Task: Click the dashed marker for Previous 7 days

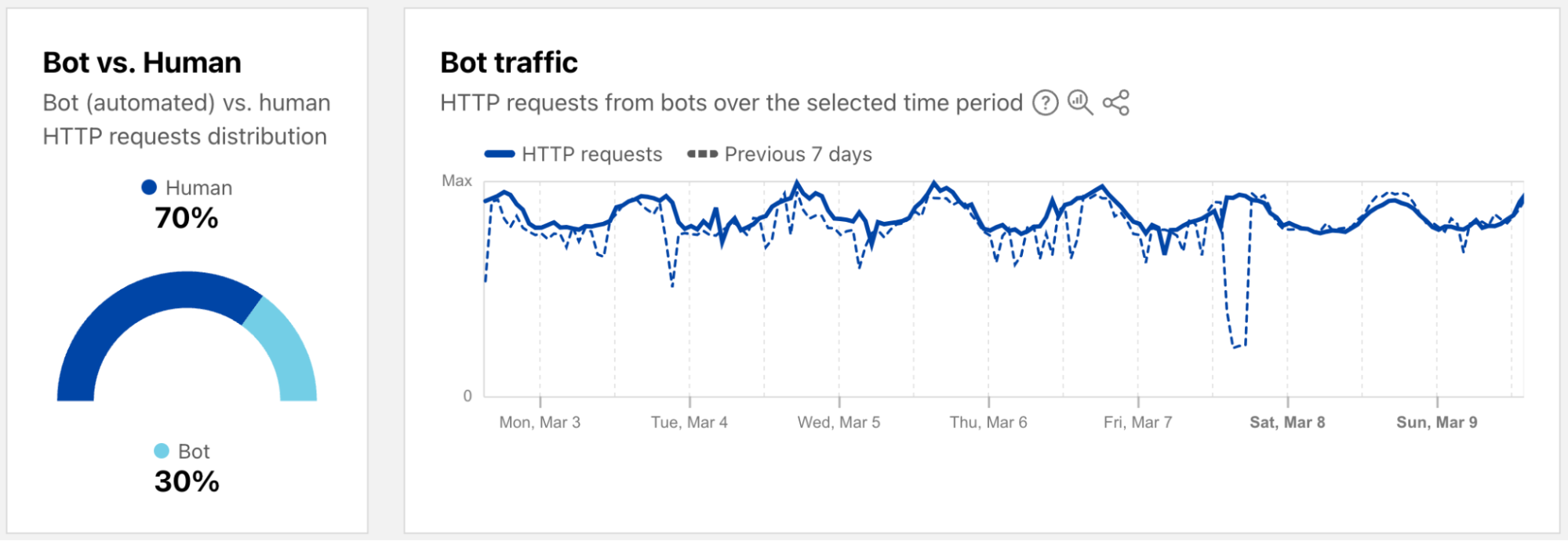Action: point(702,154)
